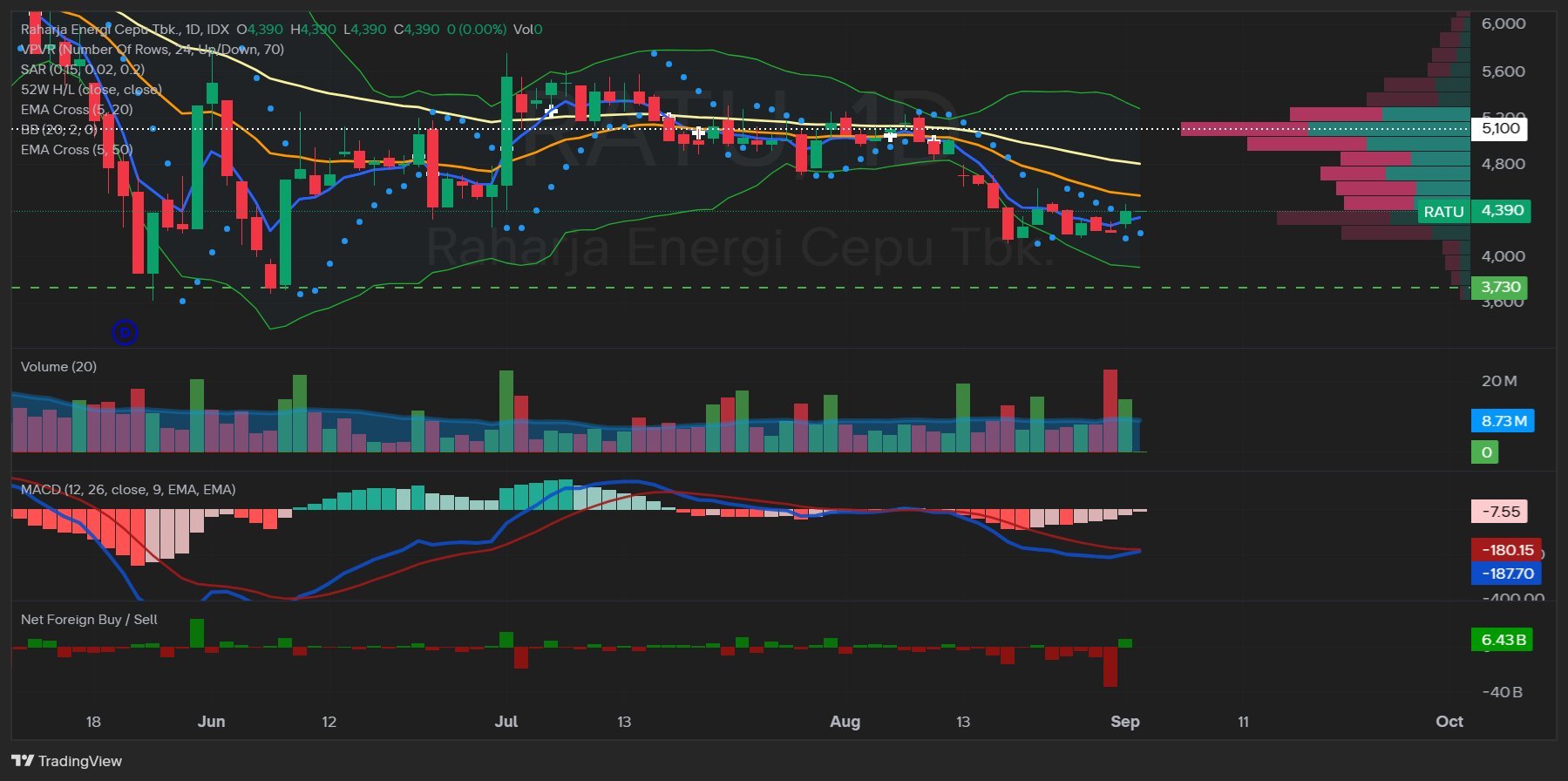Select the MACD indicator legend

pos(128,489)
